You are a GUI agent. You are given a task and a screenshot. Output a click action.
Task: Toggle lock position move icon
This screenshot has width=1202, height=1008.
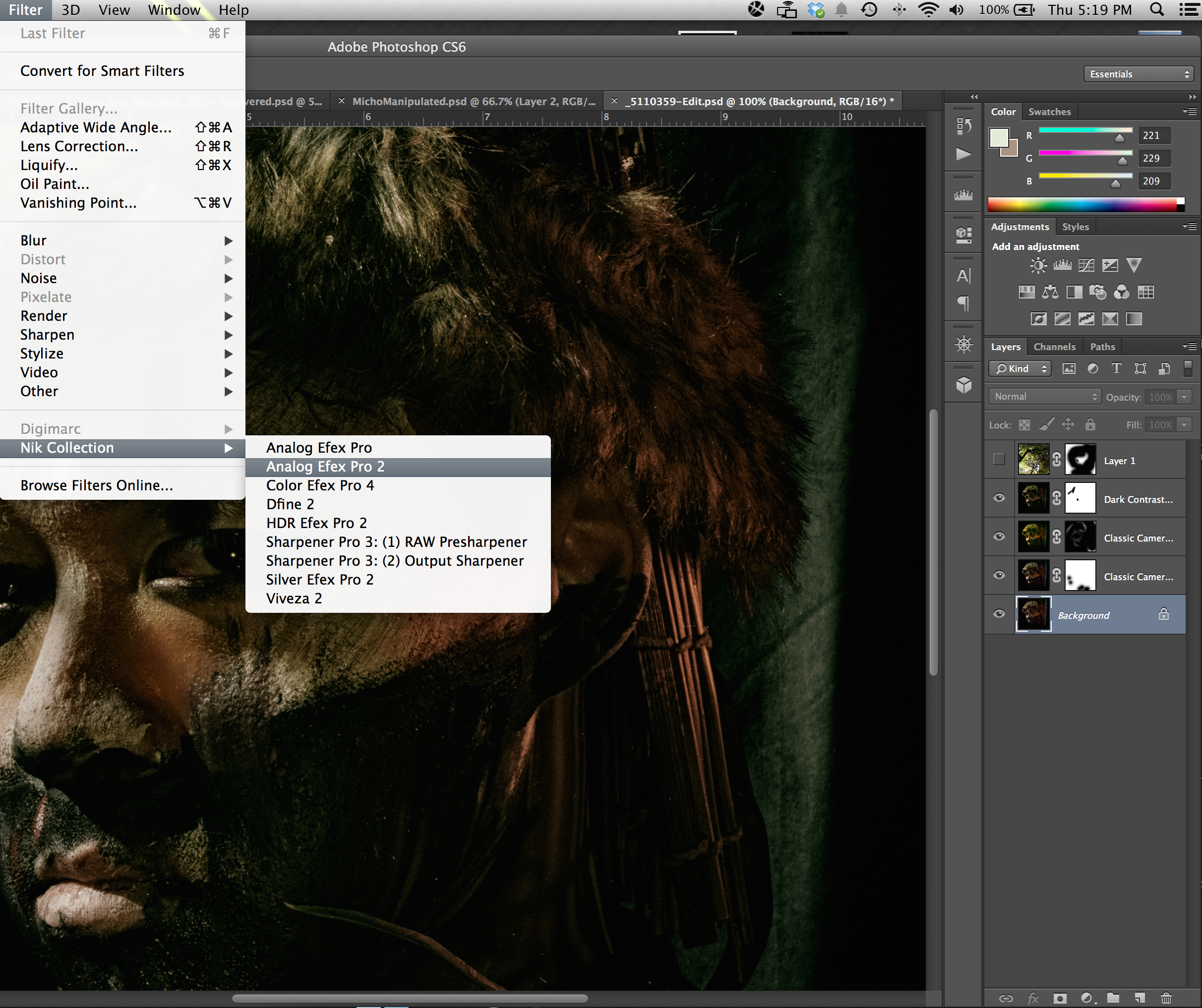1068,425
